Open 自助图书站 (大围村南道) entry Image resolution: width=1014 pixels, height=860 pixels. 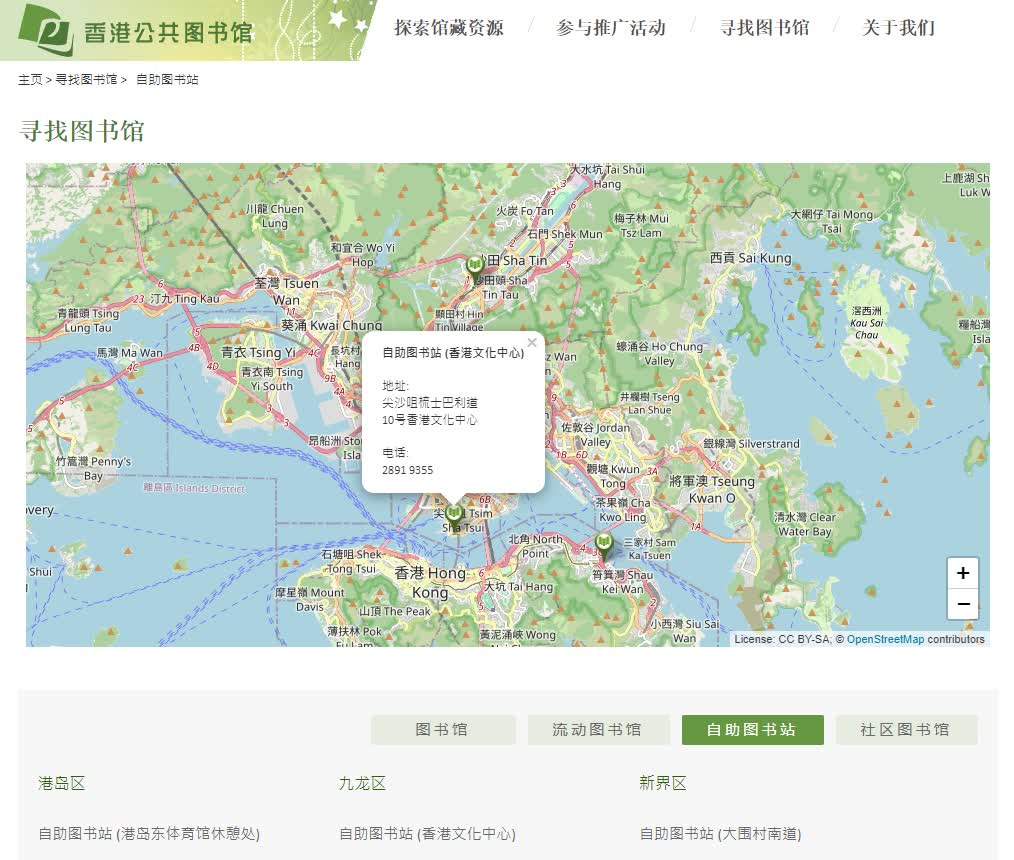pos(720,833)
